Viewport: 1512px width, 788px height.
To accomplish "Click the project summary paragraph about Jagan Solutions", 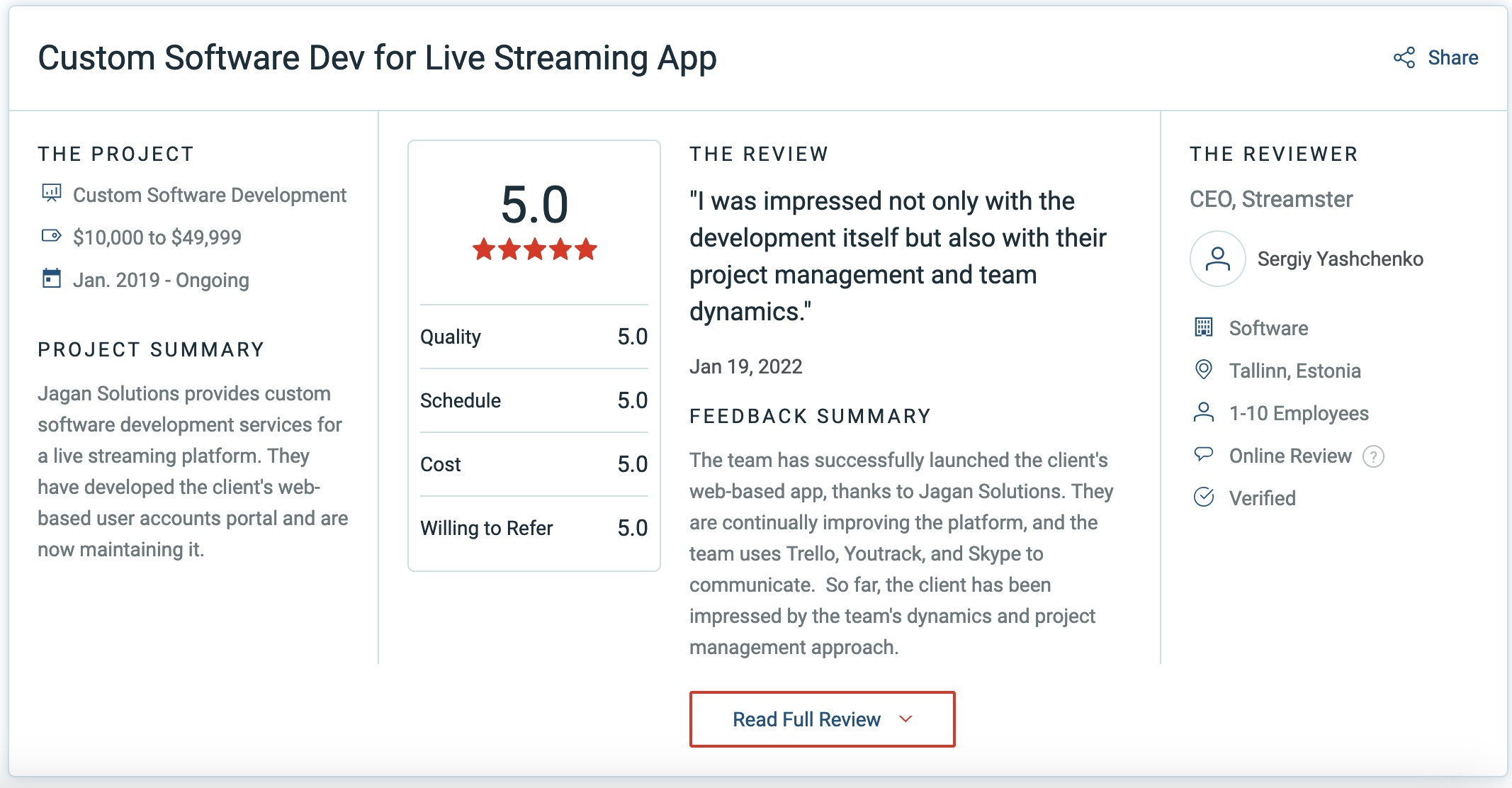I will click(x=193, y=471).
